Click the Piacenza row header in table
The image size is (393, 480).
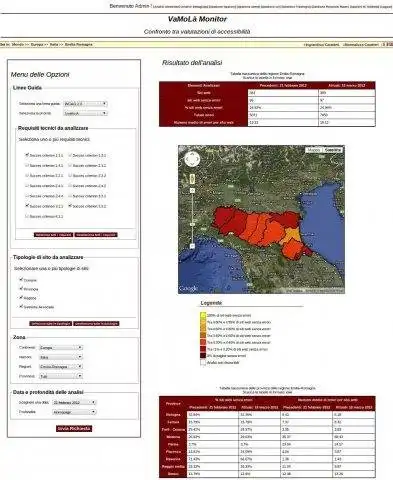tap(173, 452)
